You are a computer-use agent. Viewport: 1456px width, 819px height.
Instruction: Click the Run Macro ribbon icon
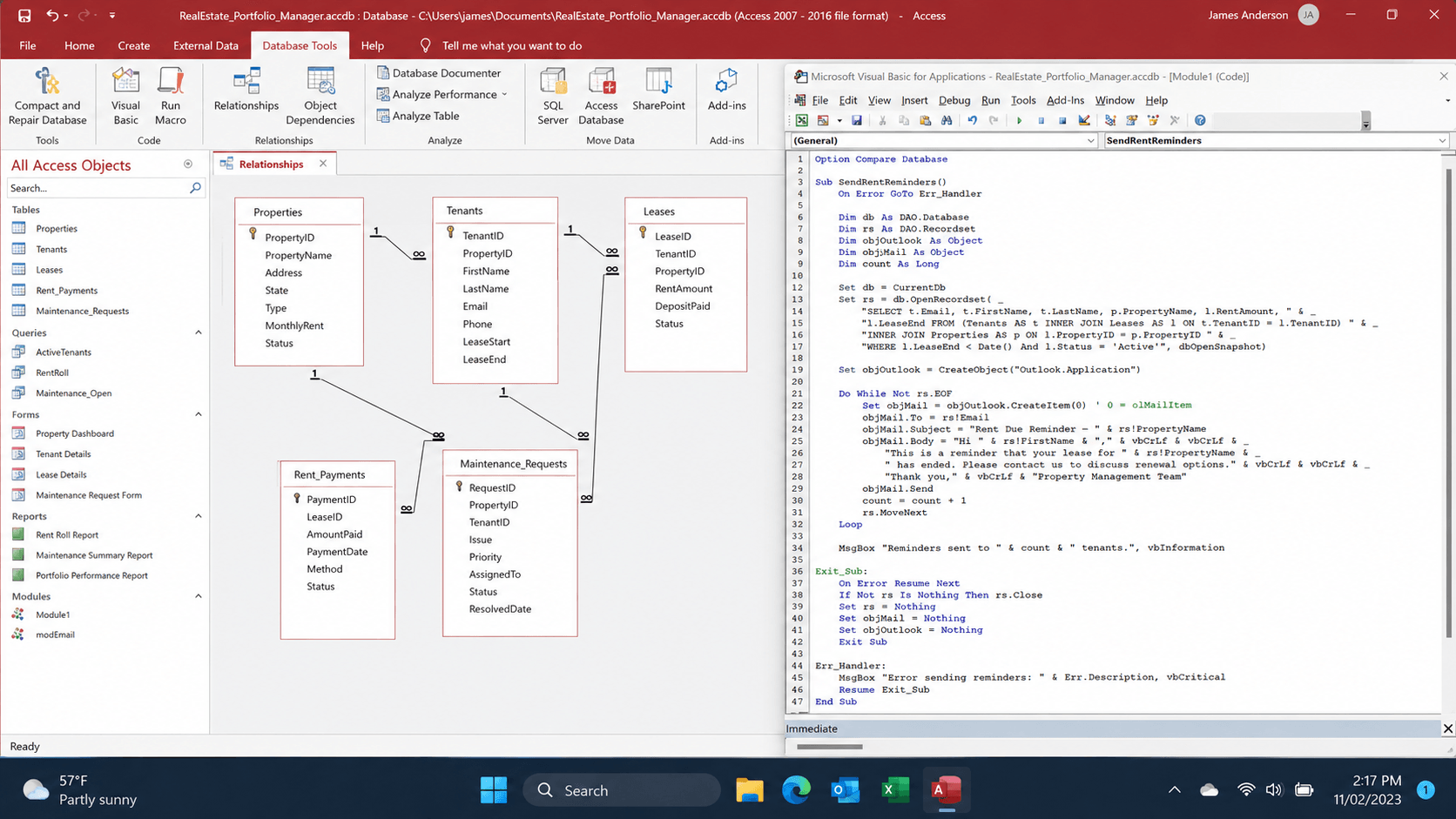pos(171,97)
